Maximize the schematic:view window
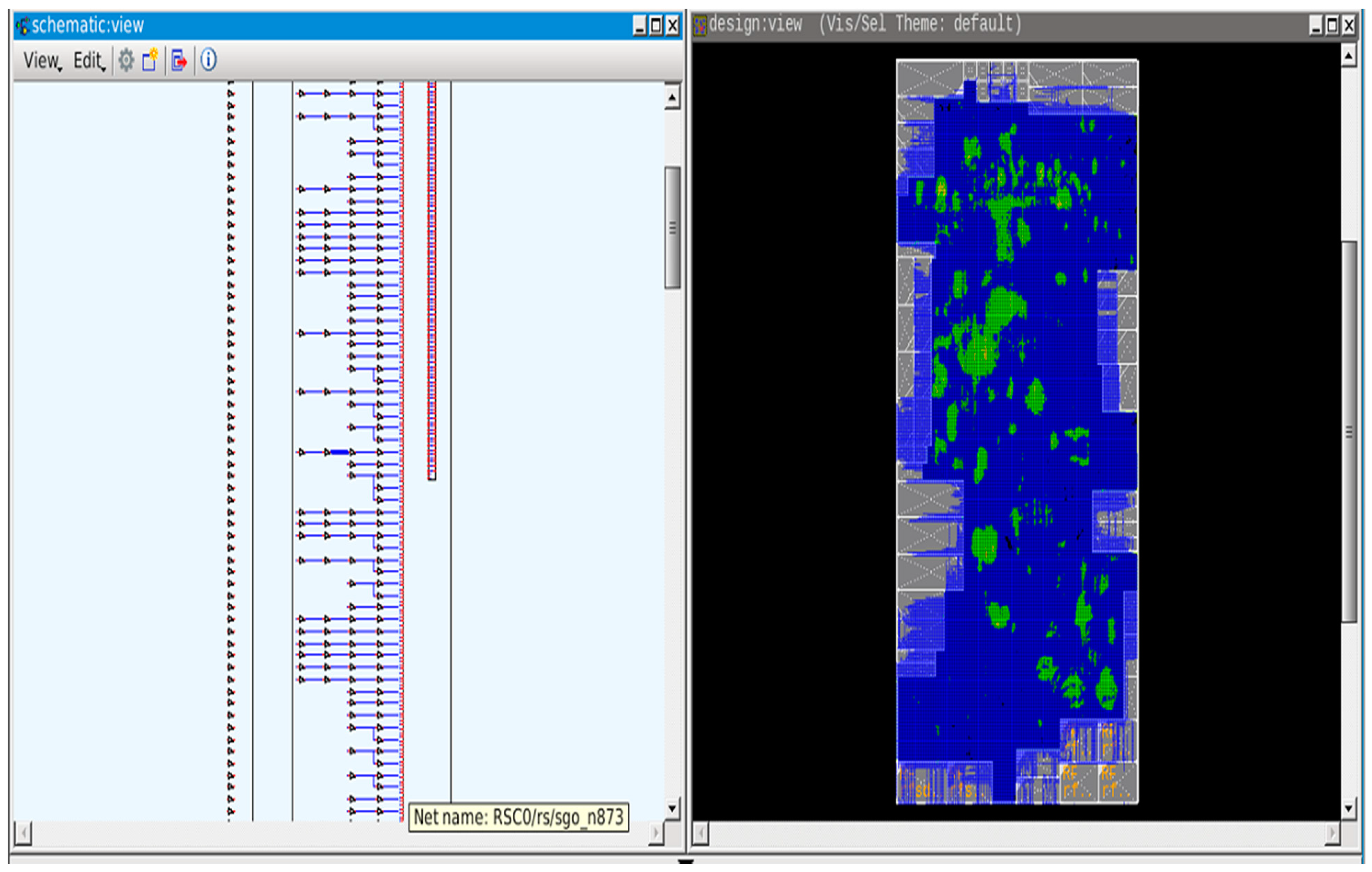Screen dimensions: 1372x872 click(x=656, y=26)
